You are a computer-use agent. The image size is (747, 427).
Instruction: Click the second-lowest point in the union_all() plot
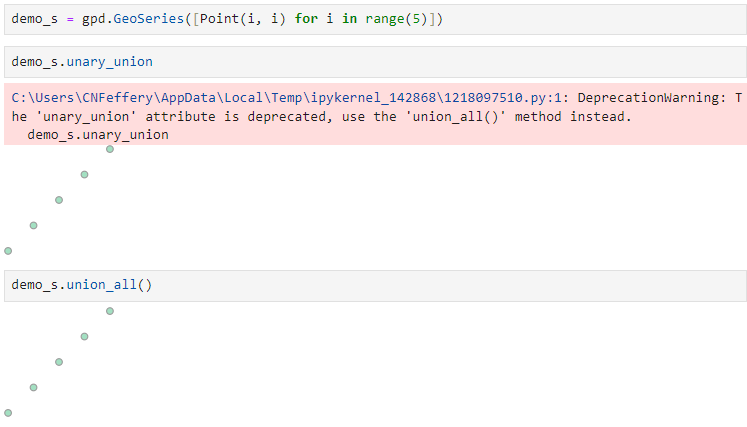click(x=33, y=387)
